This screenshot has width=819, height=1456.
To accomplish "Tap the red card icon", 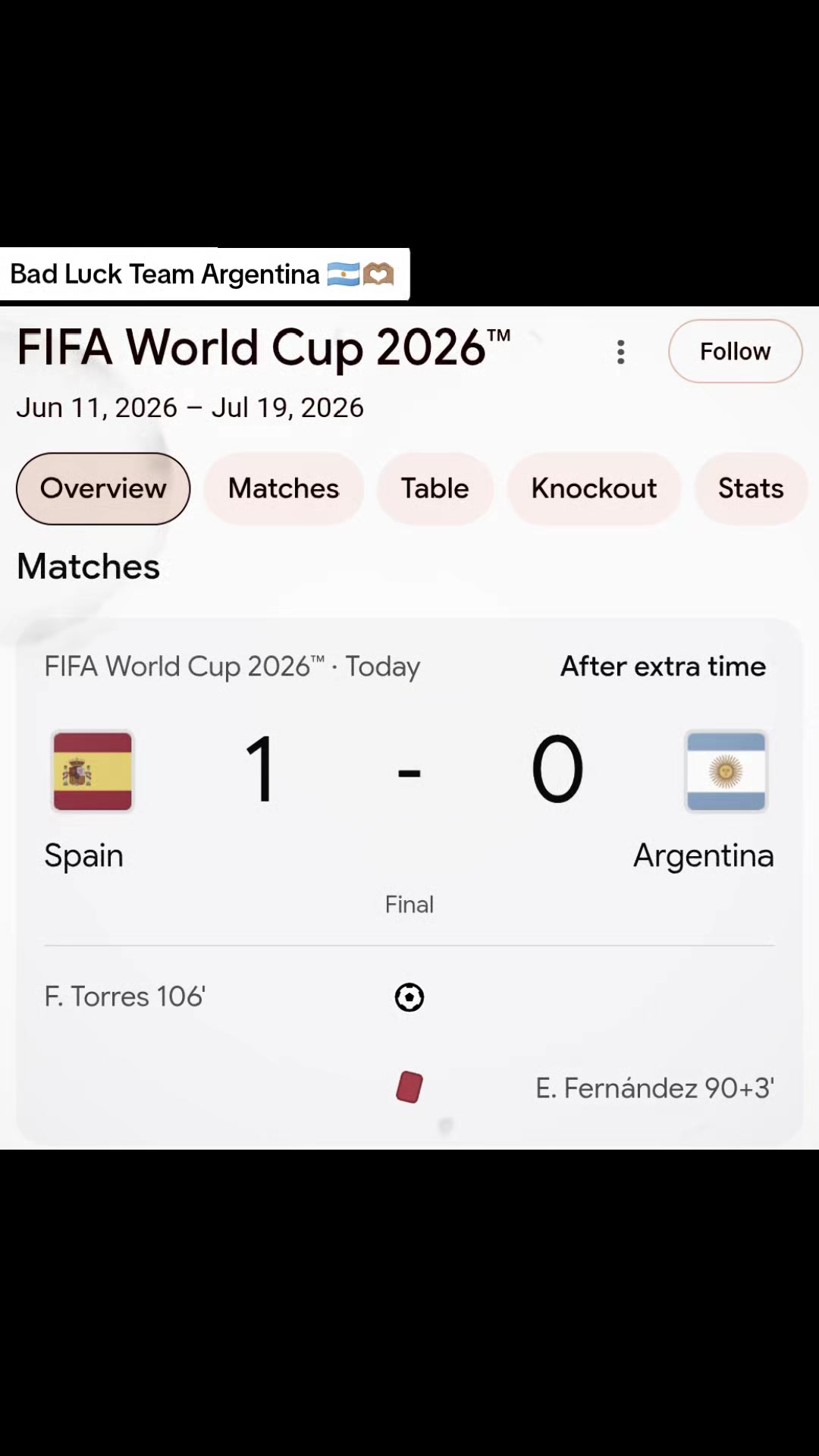I will pos(409,1087).
